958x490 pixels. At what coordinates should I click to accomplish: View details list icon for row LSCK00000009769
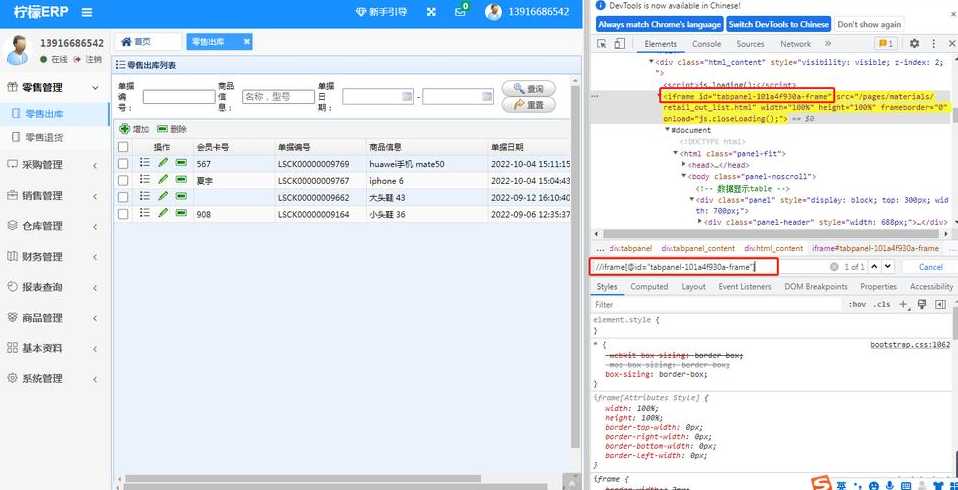click(144, 163)
